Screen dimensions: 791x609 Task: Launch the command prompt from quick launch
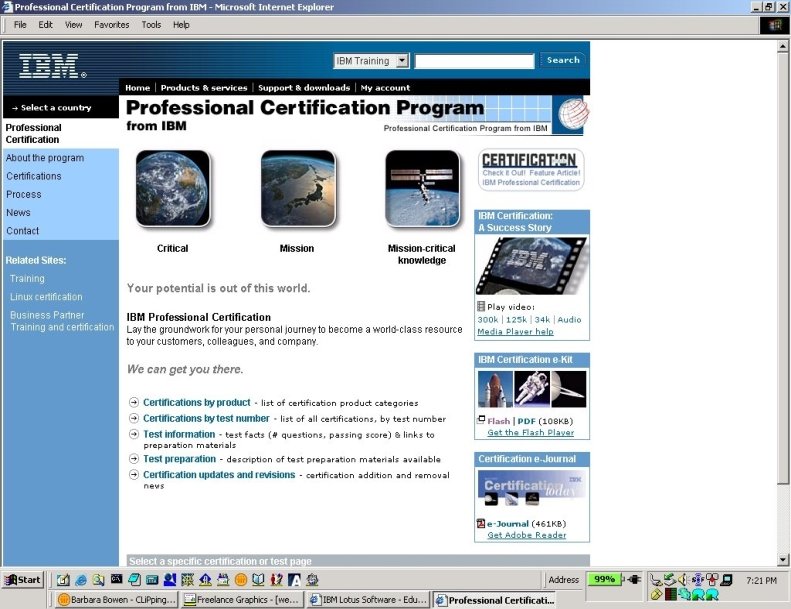[x=117, y=579]
